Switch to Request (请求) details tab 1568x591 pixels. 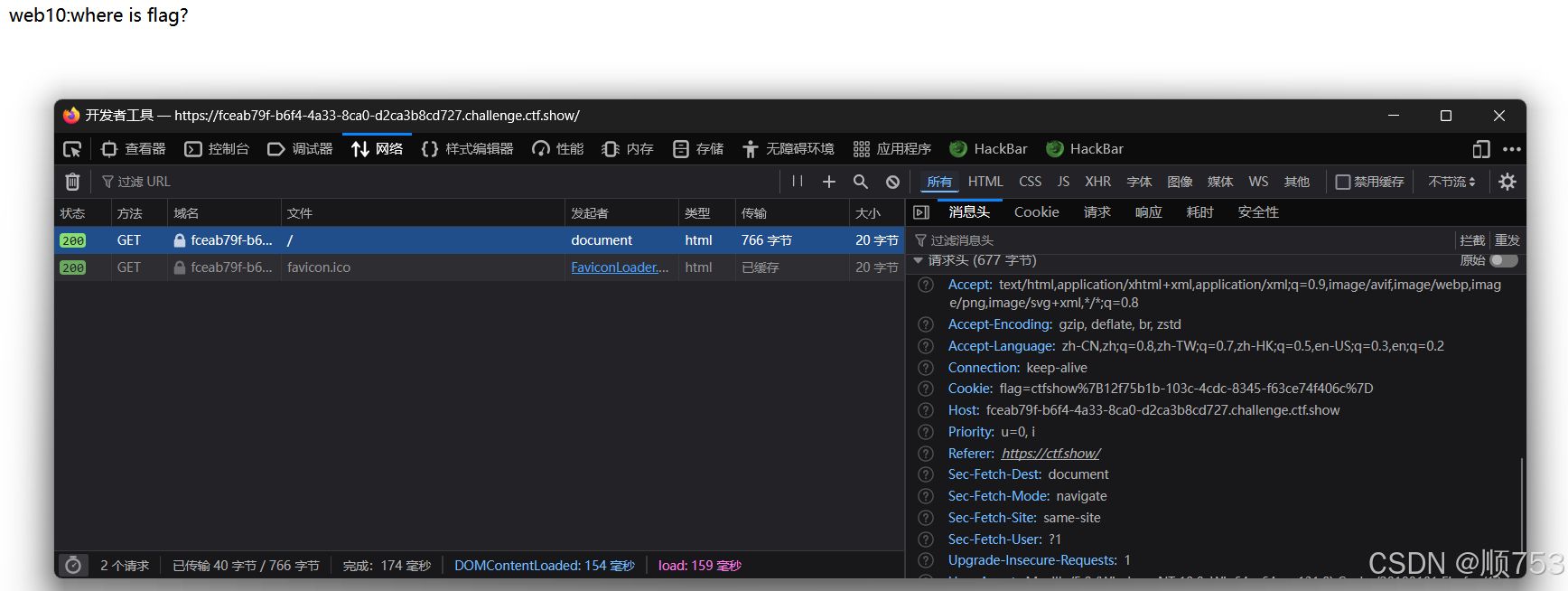1097,212
